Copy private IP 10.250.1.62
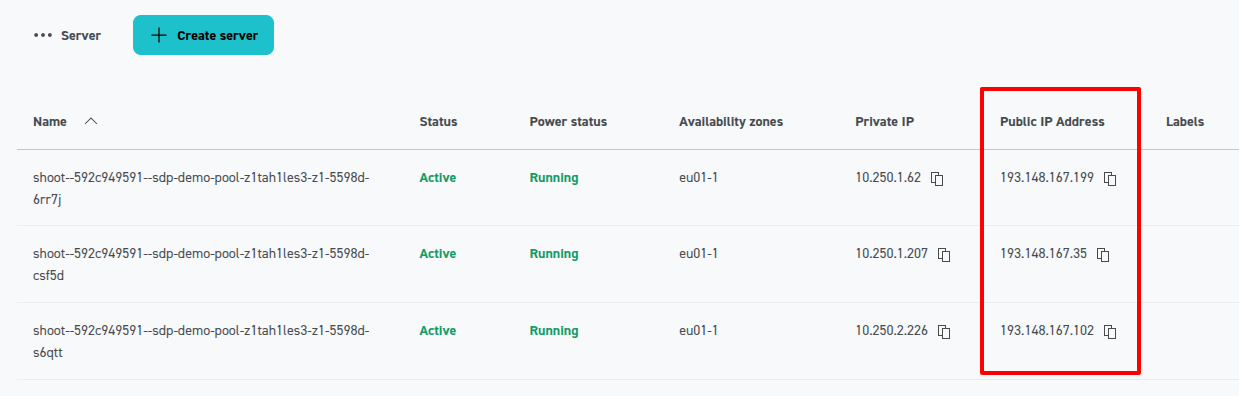Image resolution: width=1239 pixels, height=396 pixels. (x=938, y=179)
